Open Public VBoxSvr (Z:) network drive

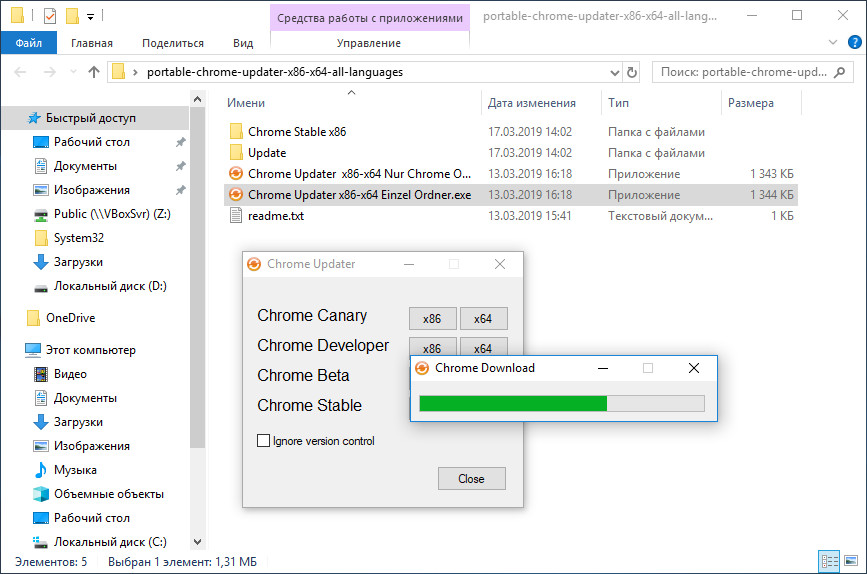[112, 214]
